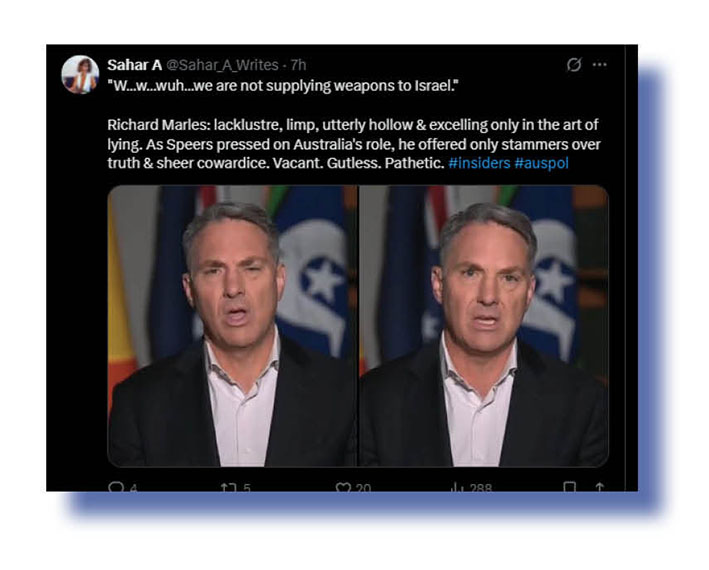
Task: Open the #insiders hashtag
Action: [479, 163]
